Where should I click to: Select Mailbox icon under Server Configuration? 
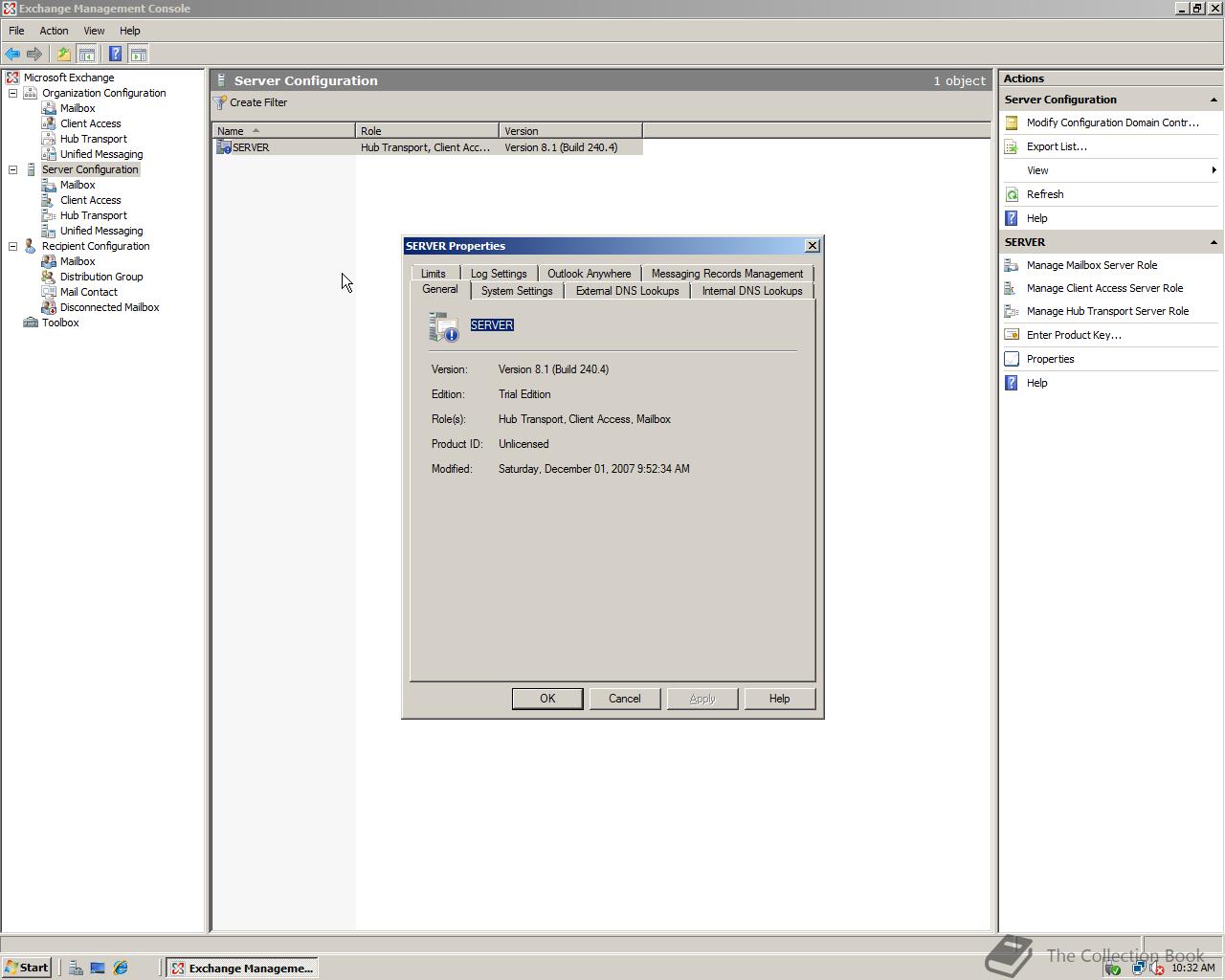(x=49, y=185)
